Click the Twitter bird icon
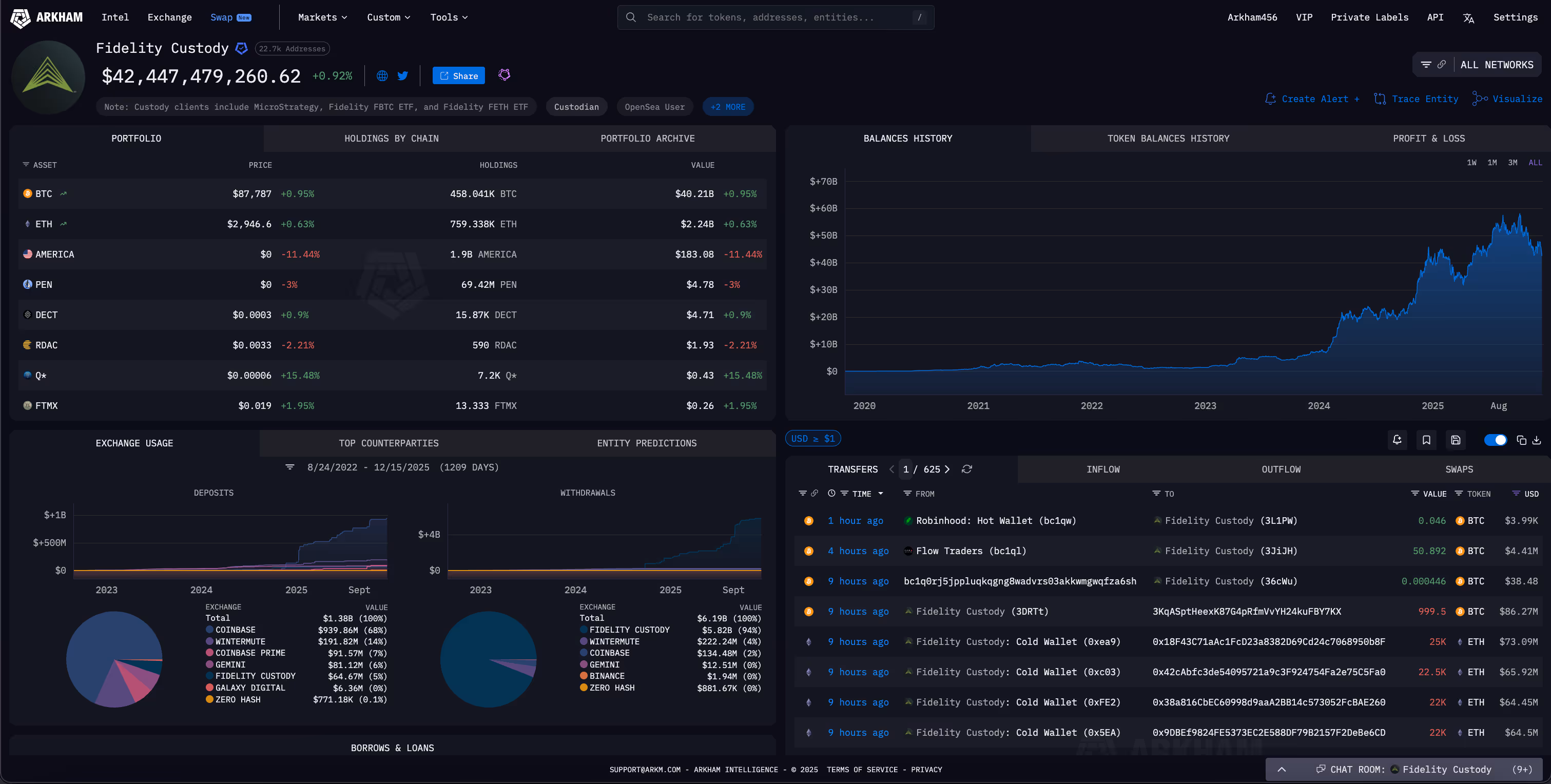 click(403, 76)
